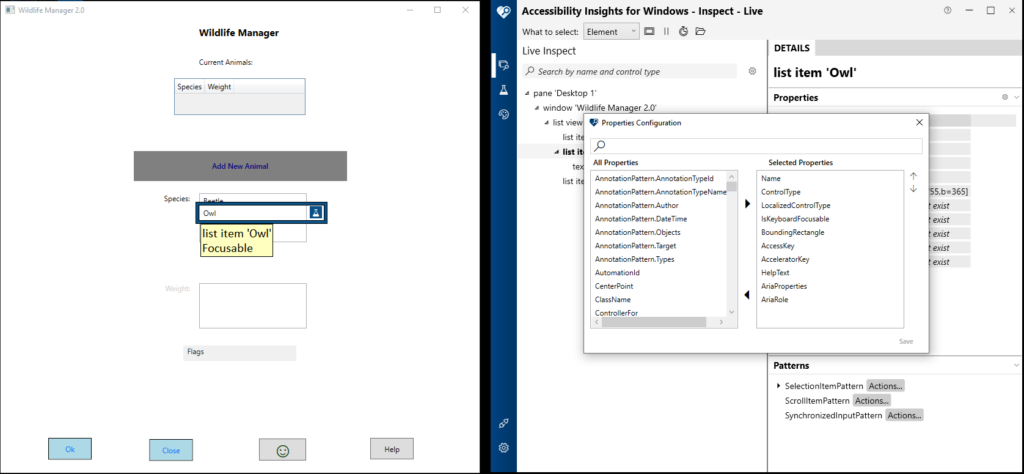Open the settings gear at the sidebar bottom
This screenshot has width=1024, height=474.
pyautogui.click(x=504, y=448)
